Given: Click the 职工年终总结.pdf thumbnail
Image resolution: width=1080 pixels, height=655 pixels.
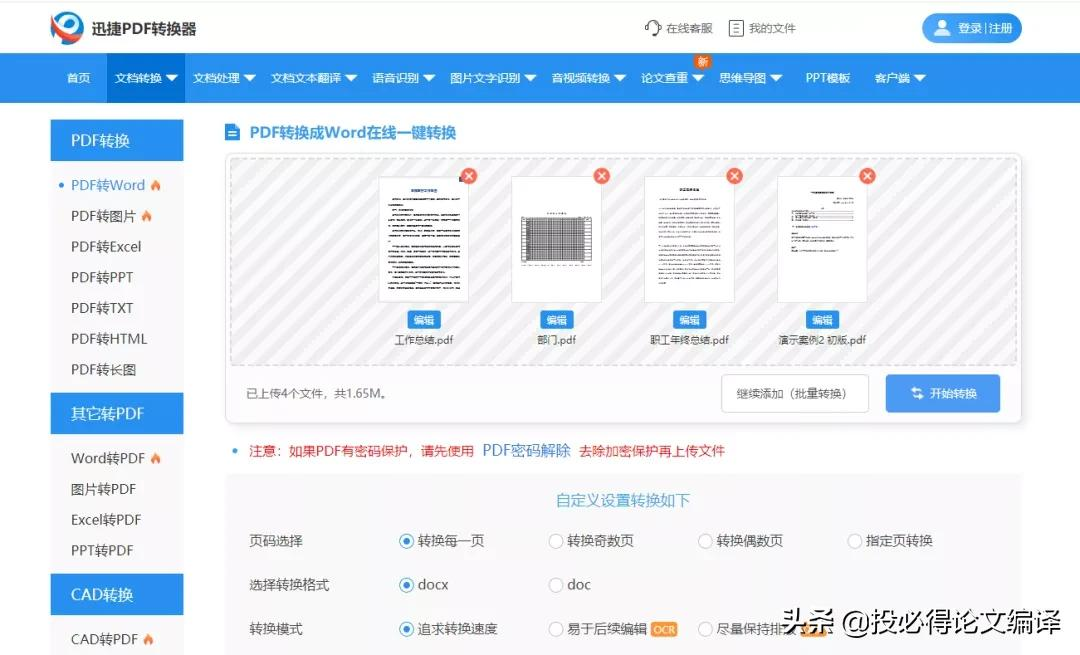Looking at the screenshot, I should click(x=689, y=238).
